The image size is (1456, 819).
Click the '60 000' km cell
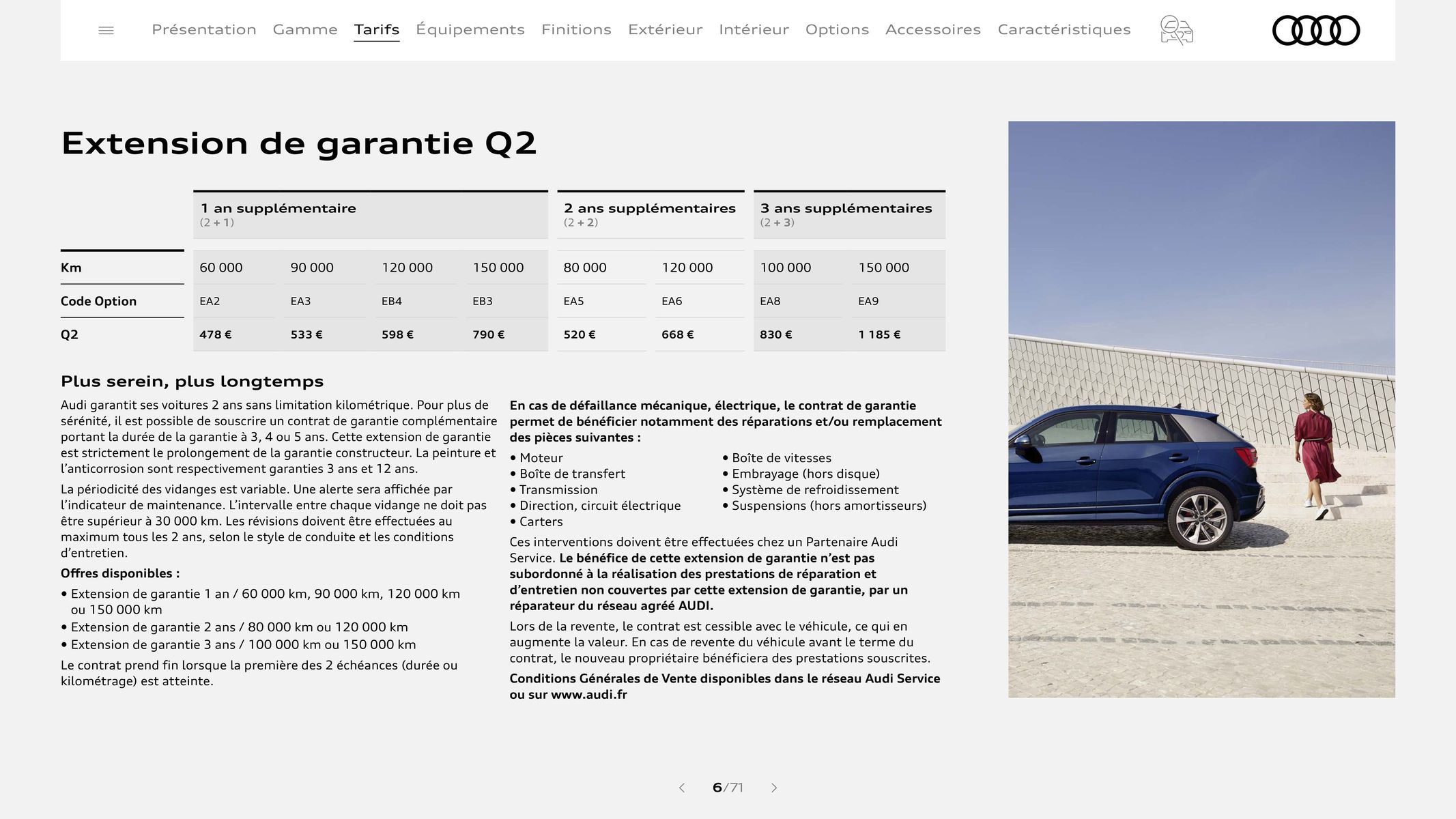pos(221,268)
